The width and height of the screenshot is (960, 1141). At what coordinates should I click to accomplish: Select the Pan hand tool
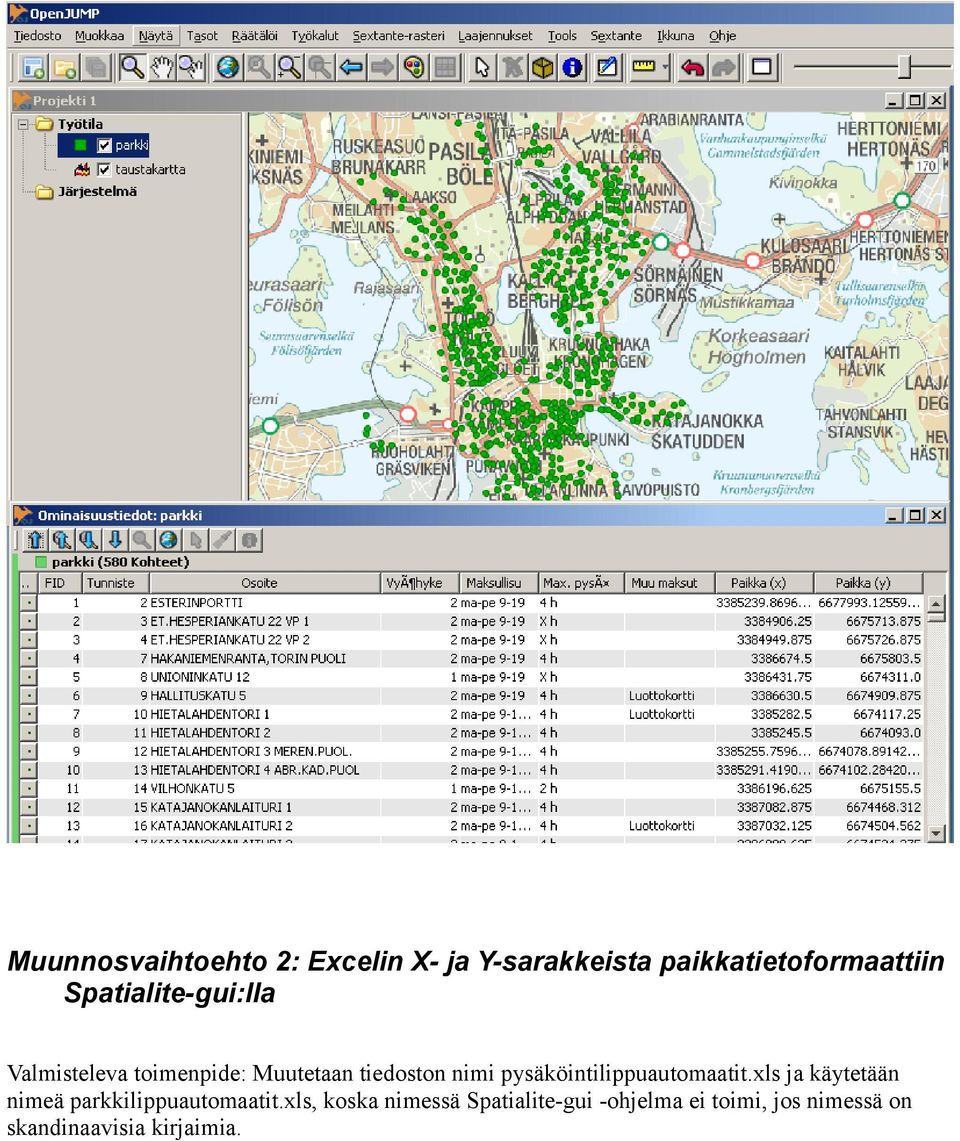[161, 68]
